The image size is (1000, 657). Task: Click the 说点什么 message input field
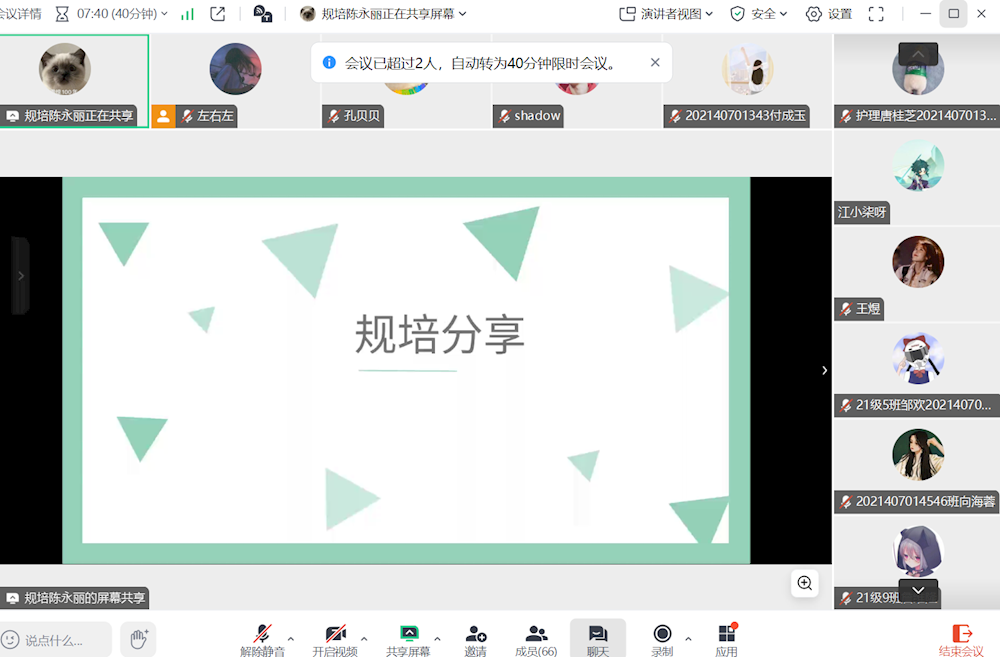point(56,640)
